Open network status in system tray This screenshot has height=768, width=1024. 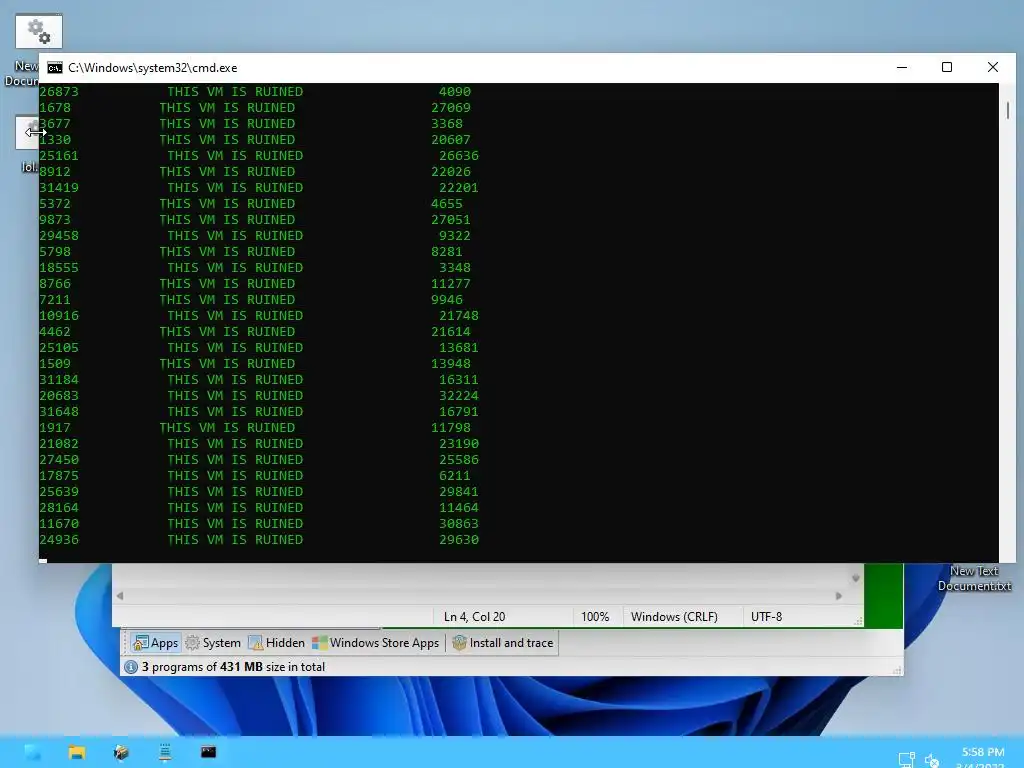[x=906, y=760]
